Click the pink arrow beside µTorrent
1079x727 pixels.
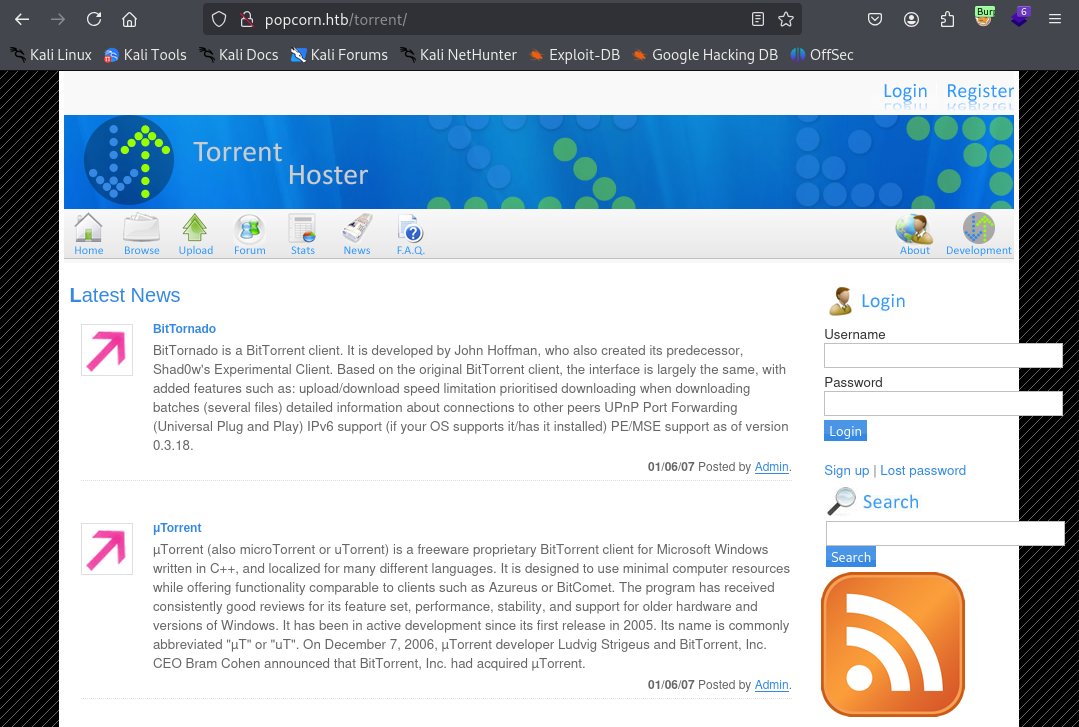pos(107,549)
